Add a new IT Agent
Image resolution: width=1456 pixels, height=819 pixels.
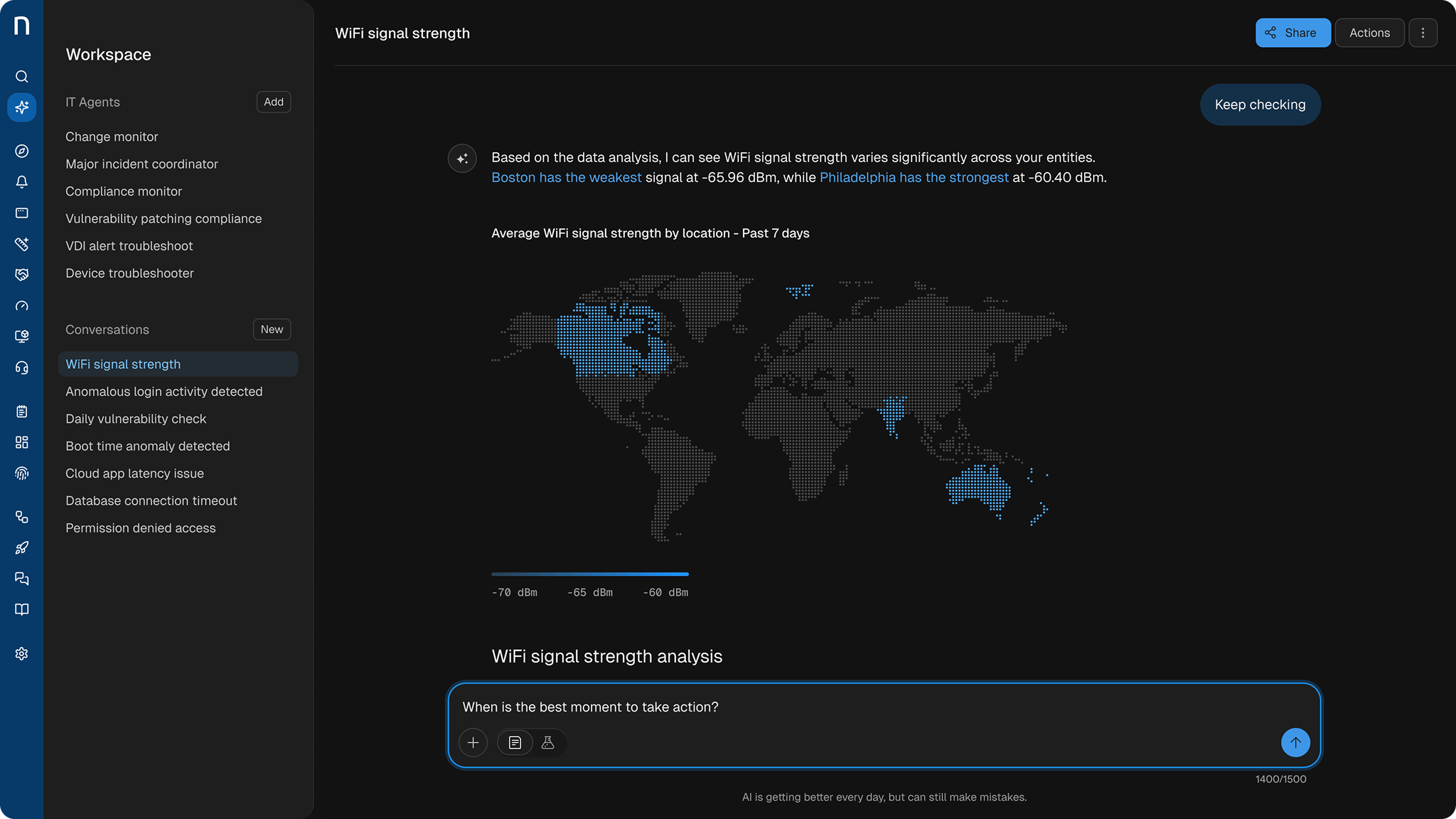tap(274, 102)
